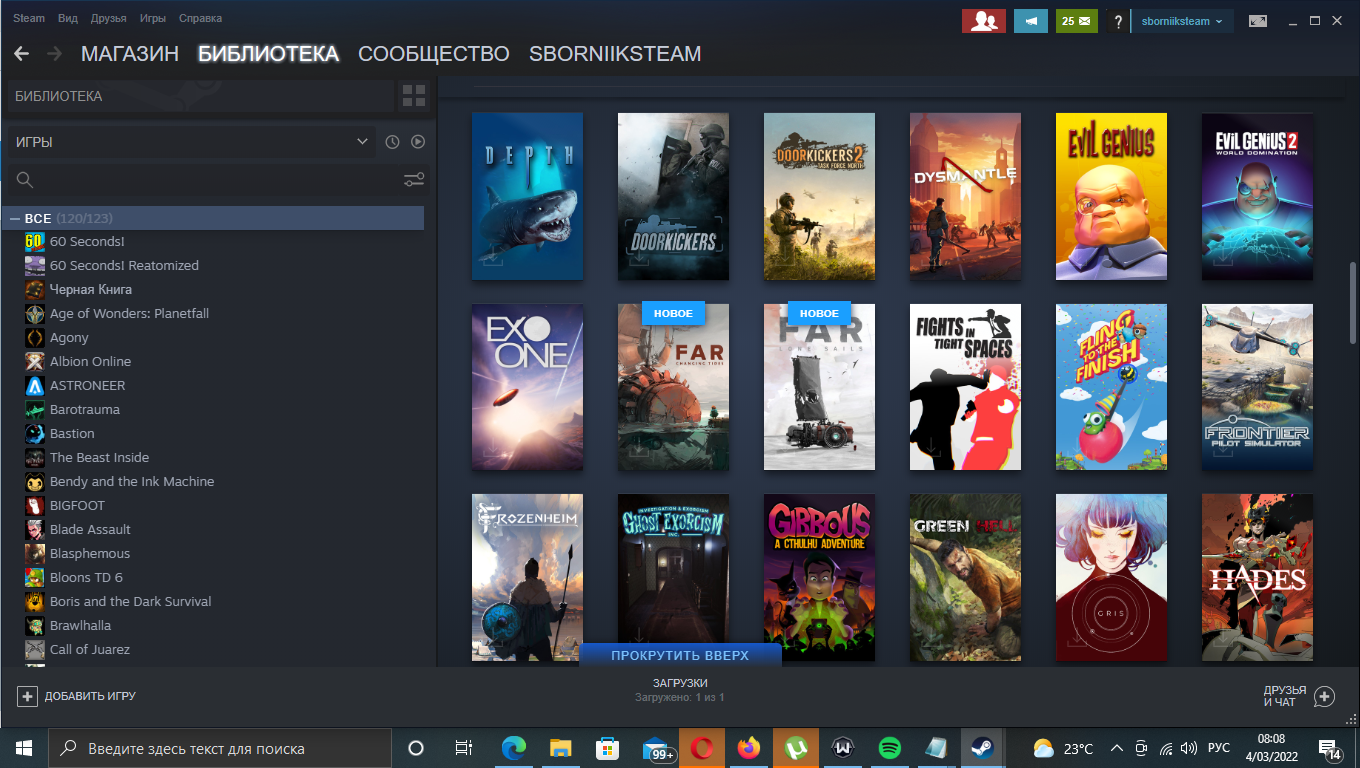Select Черная Книга in game list
The height and width of the screenshot is (768, 1360).
(91, 290)
